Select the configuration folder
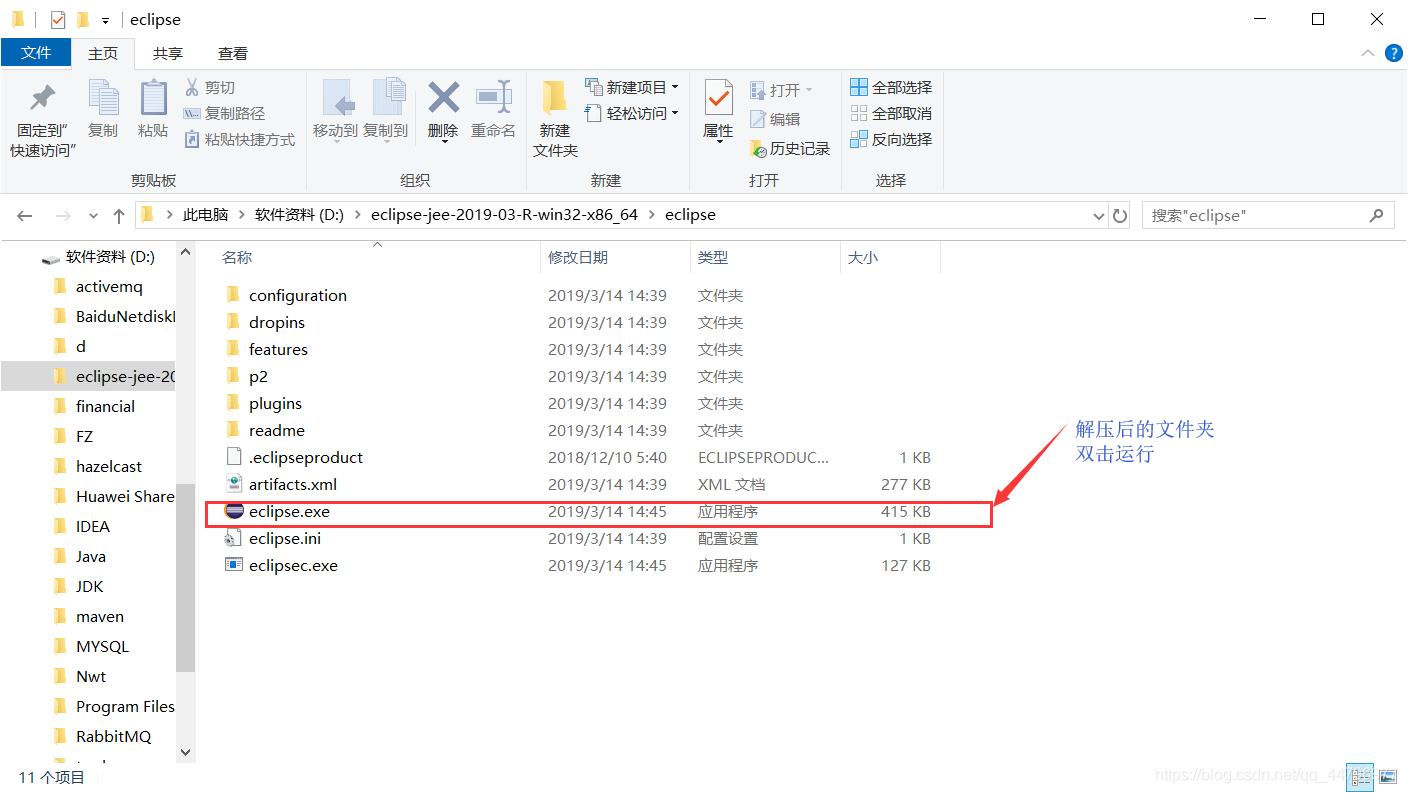The height and width of the screenshot is (793, 1408). click(298, 295)
